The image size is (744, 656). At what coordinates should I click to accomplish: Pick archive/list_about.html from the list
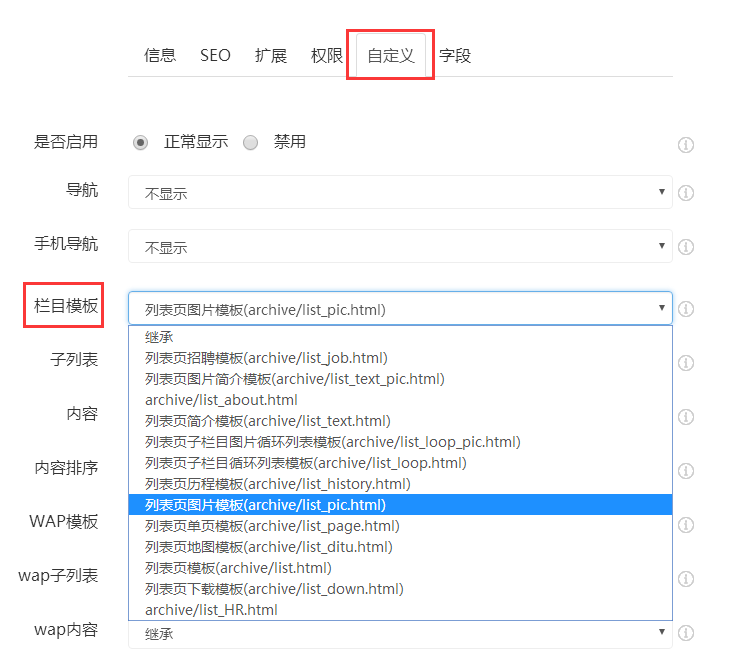(x=221, y=400)
